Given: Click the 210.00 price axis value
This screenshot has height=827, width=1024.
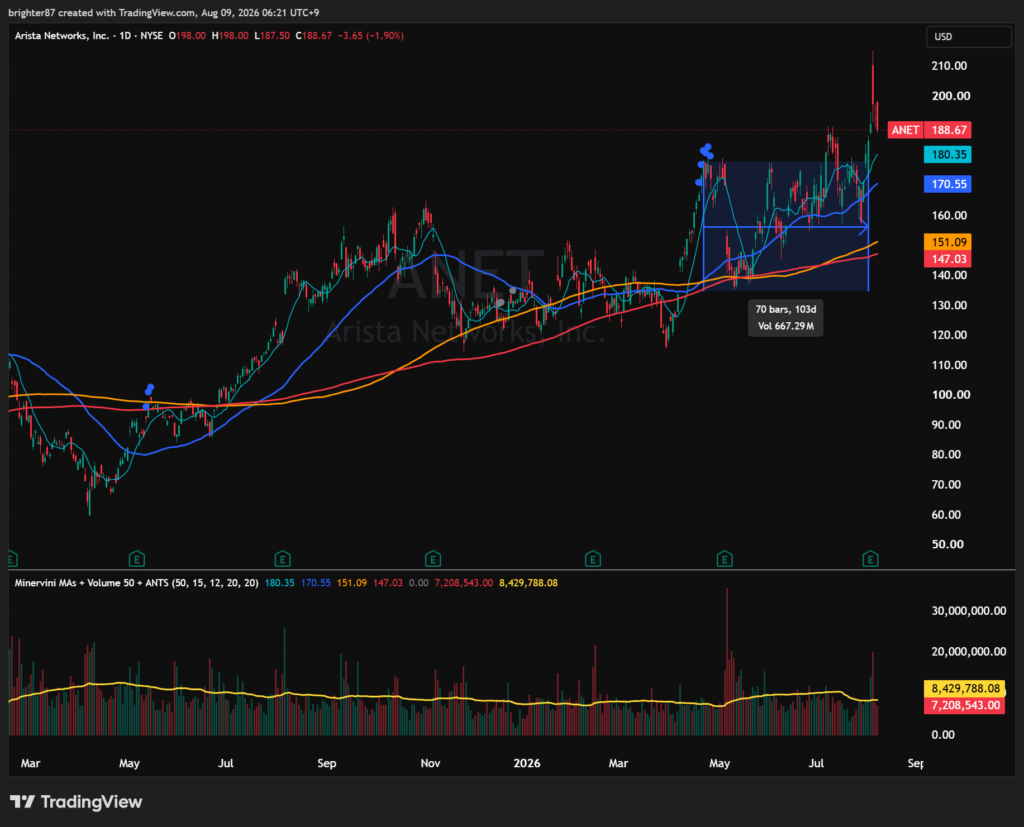Looking at the screenshot, I should click(x=949, y=66).
